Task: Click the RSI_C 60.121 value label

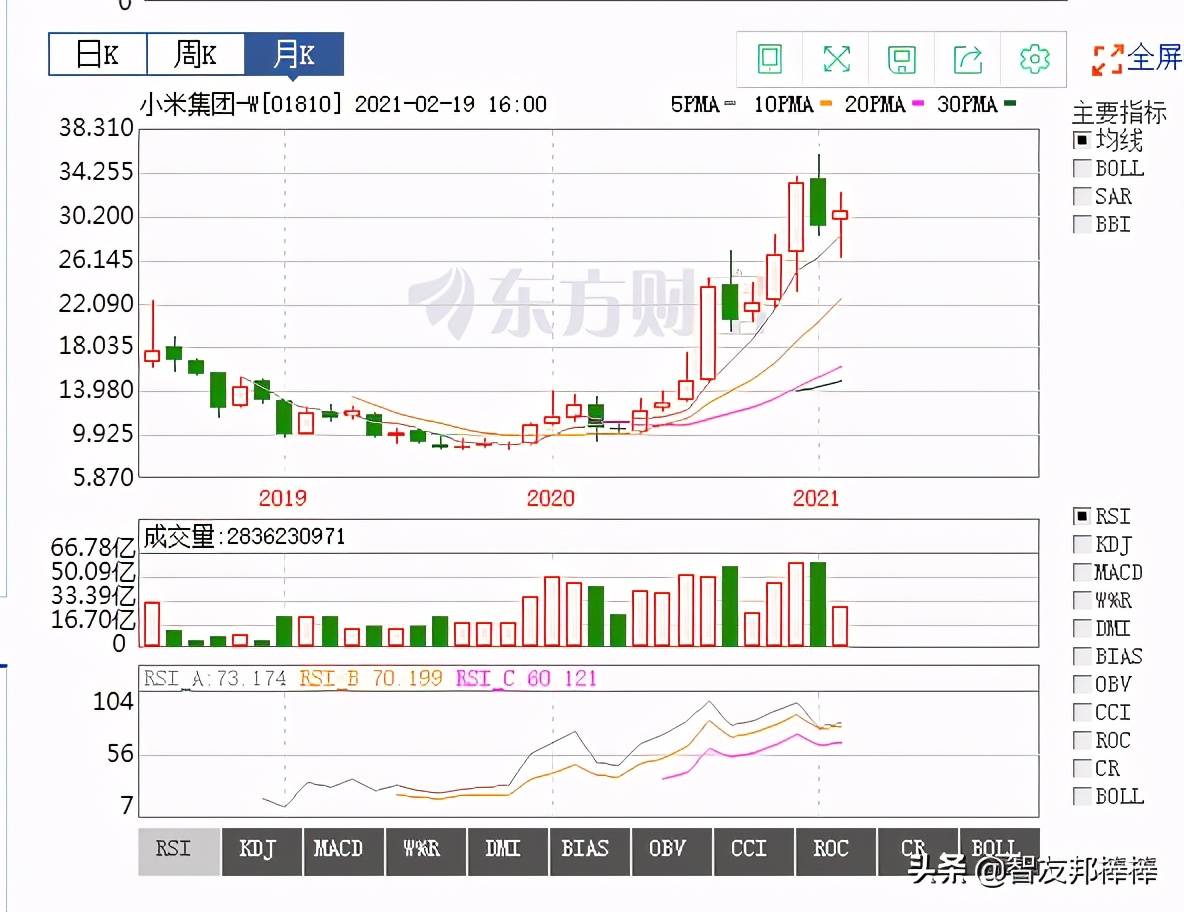Action: (x=526, y=678)
